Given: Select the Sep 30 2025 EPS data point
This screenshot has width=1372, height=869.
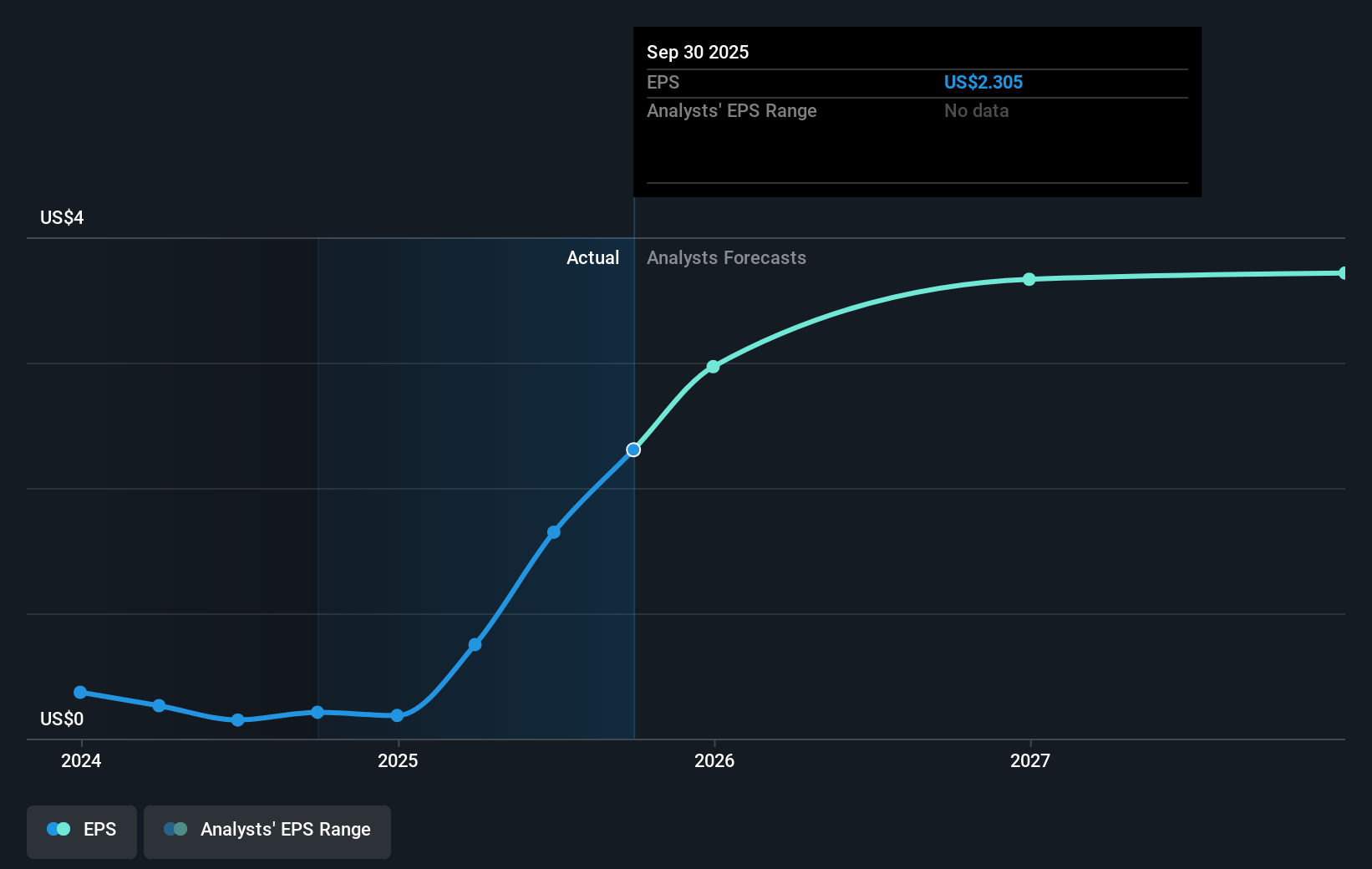Looking at the screenshot, I should point(633,450).
